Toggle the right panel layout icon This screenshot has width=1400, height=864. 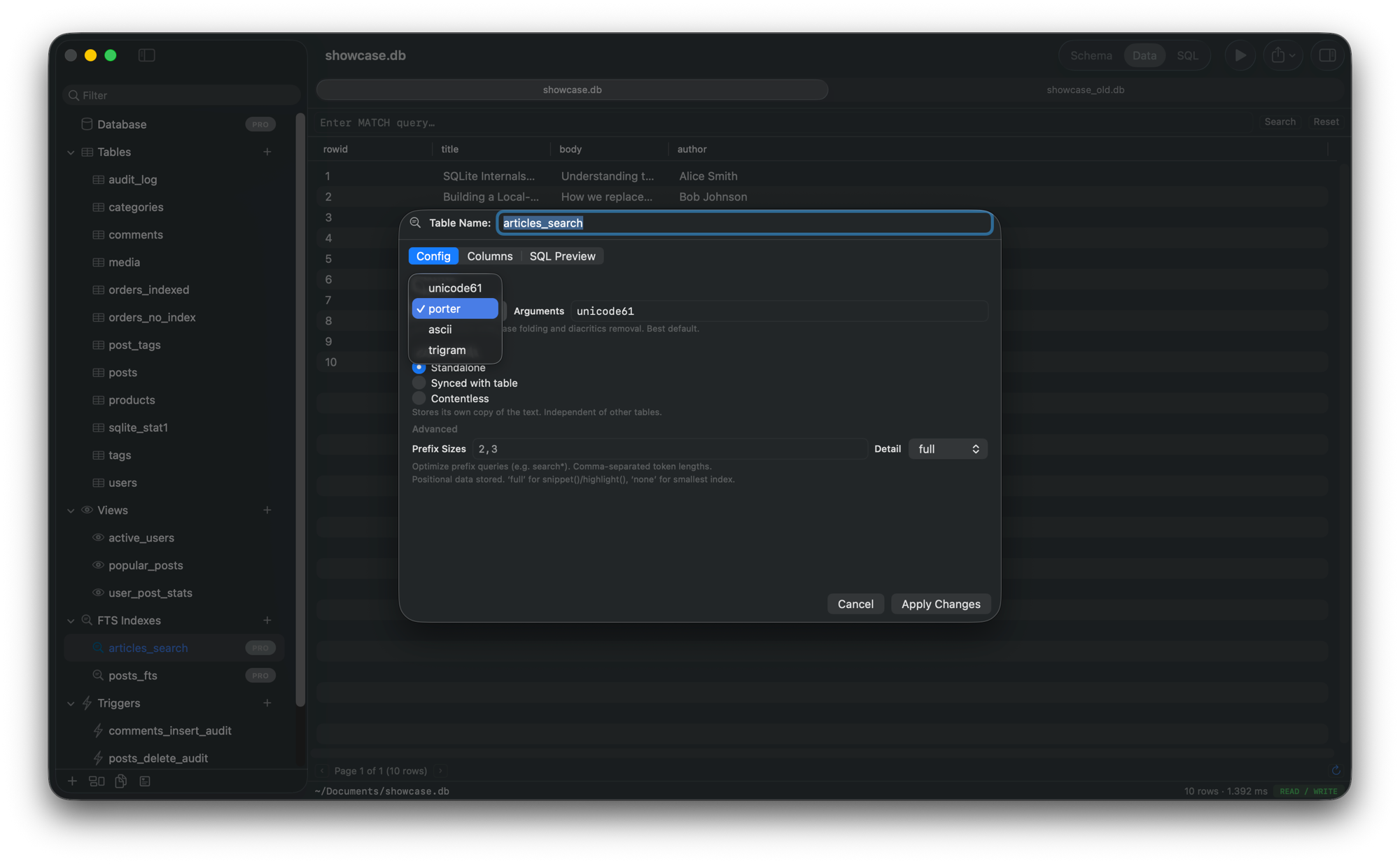click(x=1327, y=55)
